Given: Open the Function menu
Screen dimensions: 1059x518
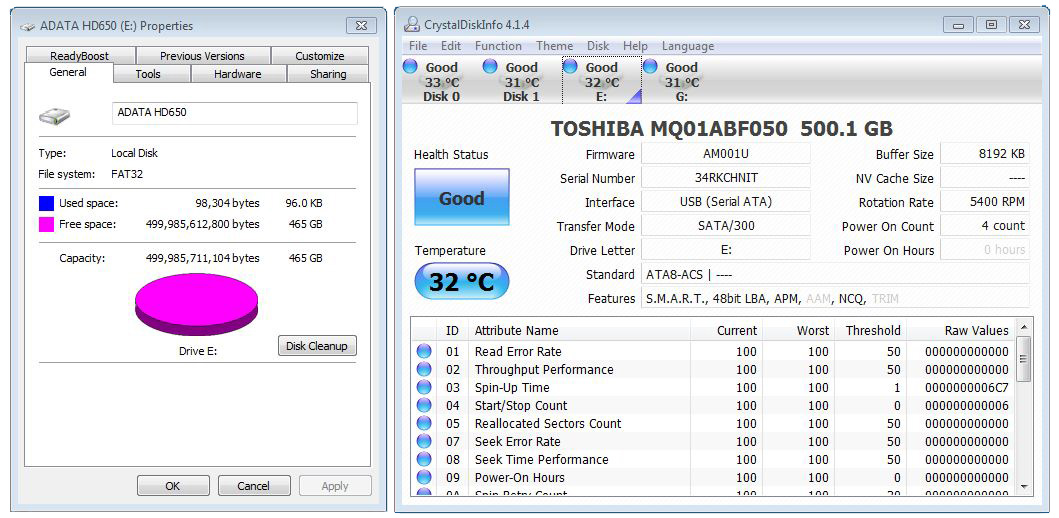Looking at the screenshot, I should point(498,46).
